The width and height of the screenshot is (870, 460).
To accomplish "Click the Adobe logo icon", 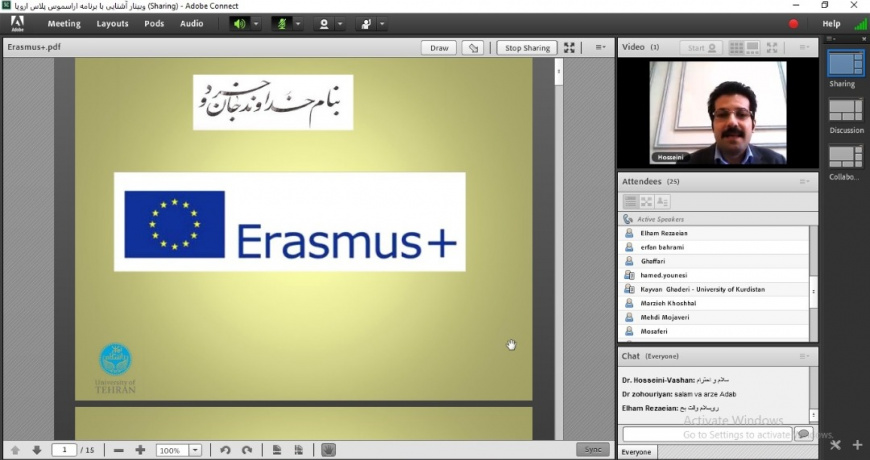I will click(17, 23).
